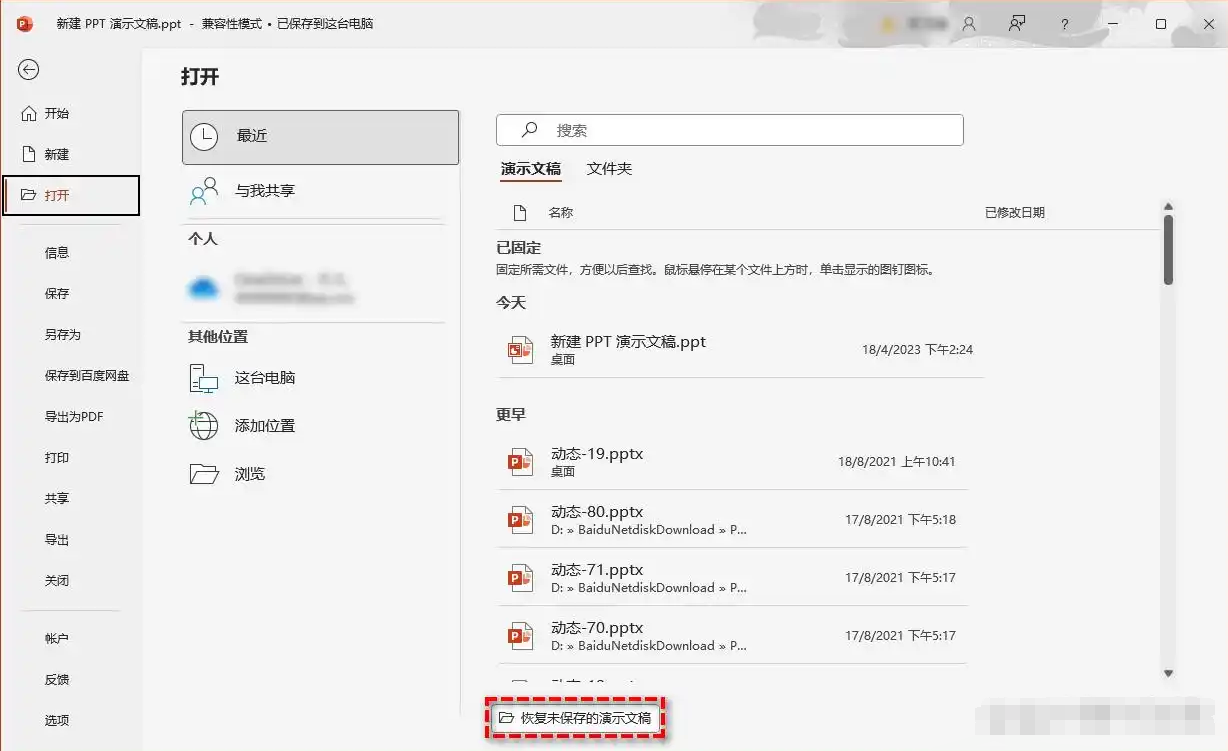The height and width of the screenshot is (751, 1228).
Task: Click 另存为 in the sidebar
Action: [x=62, y=335]
